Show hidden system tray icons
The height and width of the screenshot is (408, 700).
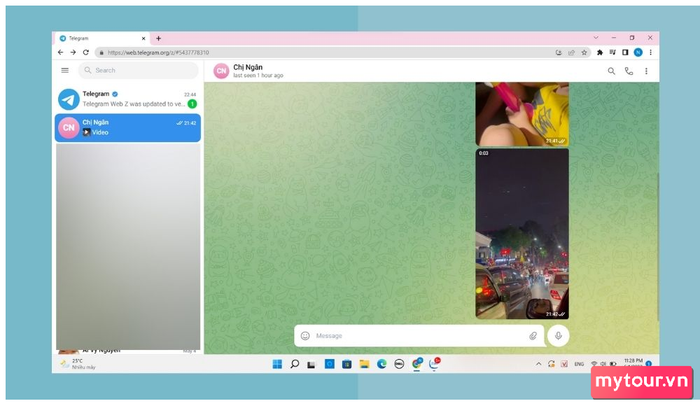pyautogui.click(x=538, y=364)
